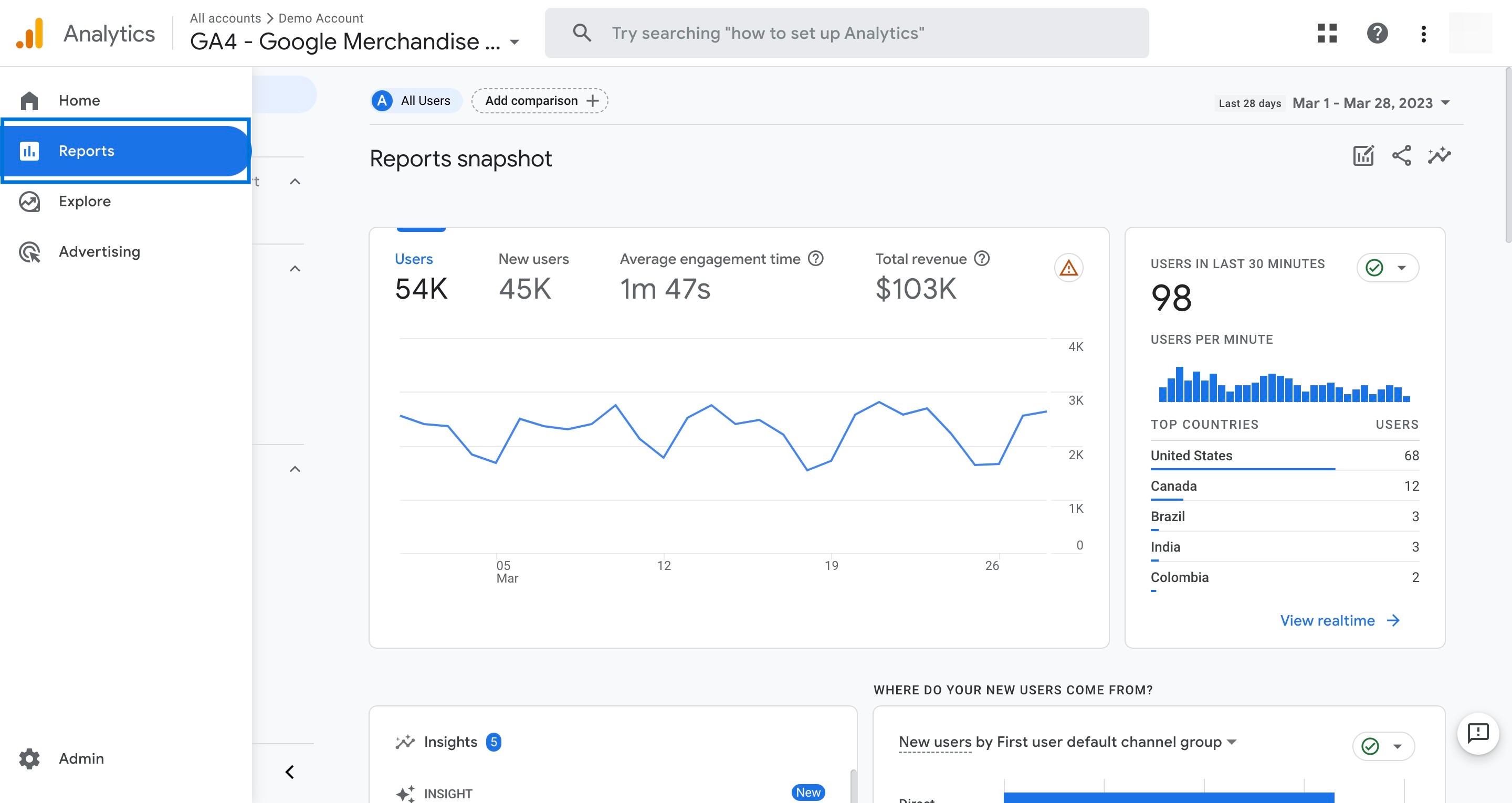
Task: Focus the Analytics search field
Action: coord(846,33)
